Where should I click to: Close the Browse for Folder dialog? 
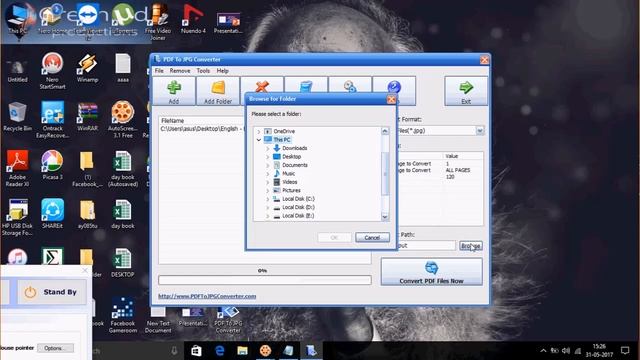click(x=391, y=99)
